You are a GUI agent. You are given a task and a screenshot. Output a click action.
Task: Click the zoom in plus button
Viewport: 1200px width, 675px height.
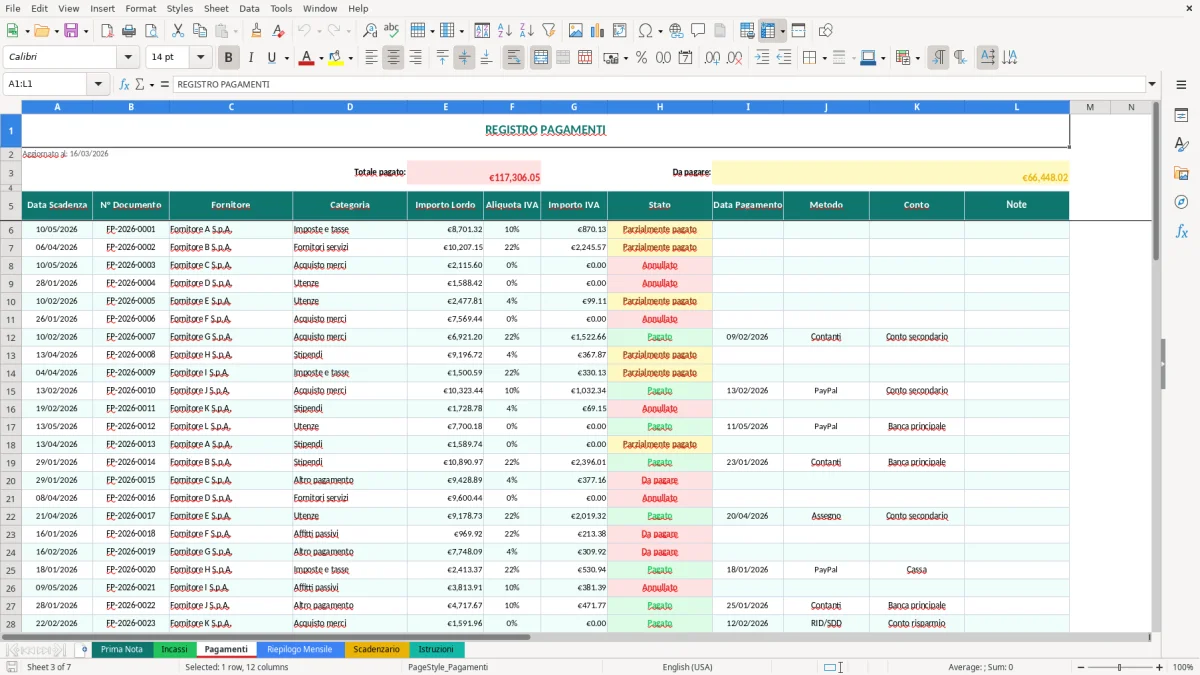point(1161,667)
